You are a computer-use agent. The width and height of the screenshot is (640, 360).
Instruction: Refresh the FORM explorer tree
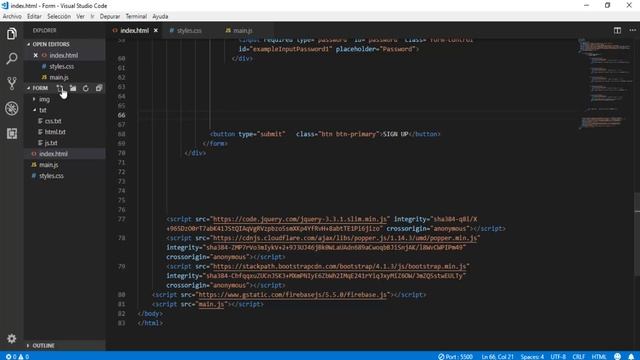[86, 88]
